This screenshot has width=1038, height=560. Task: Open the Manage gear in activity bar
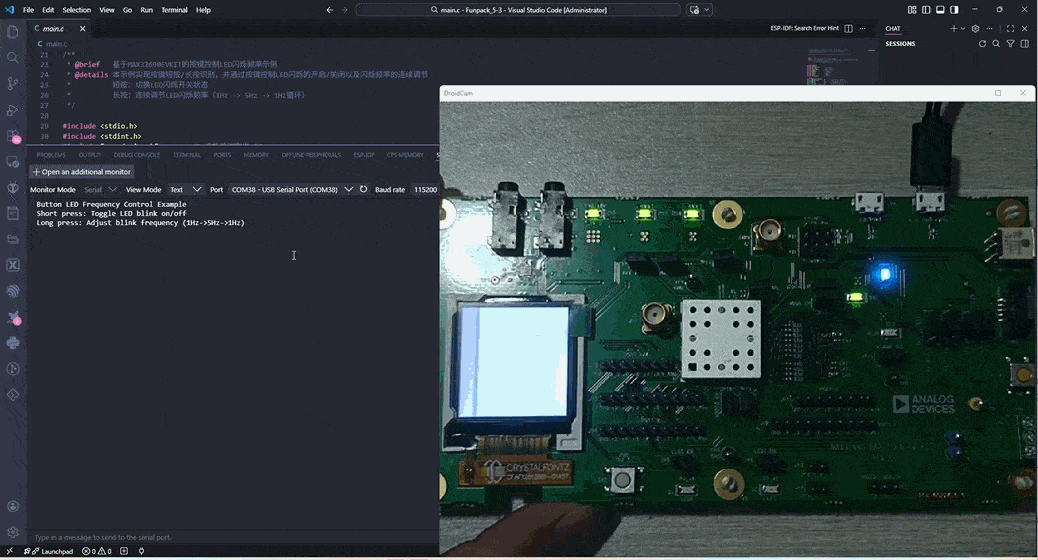[13, 532]
